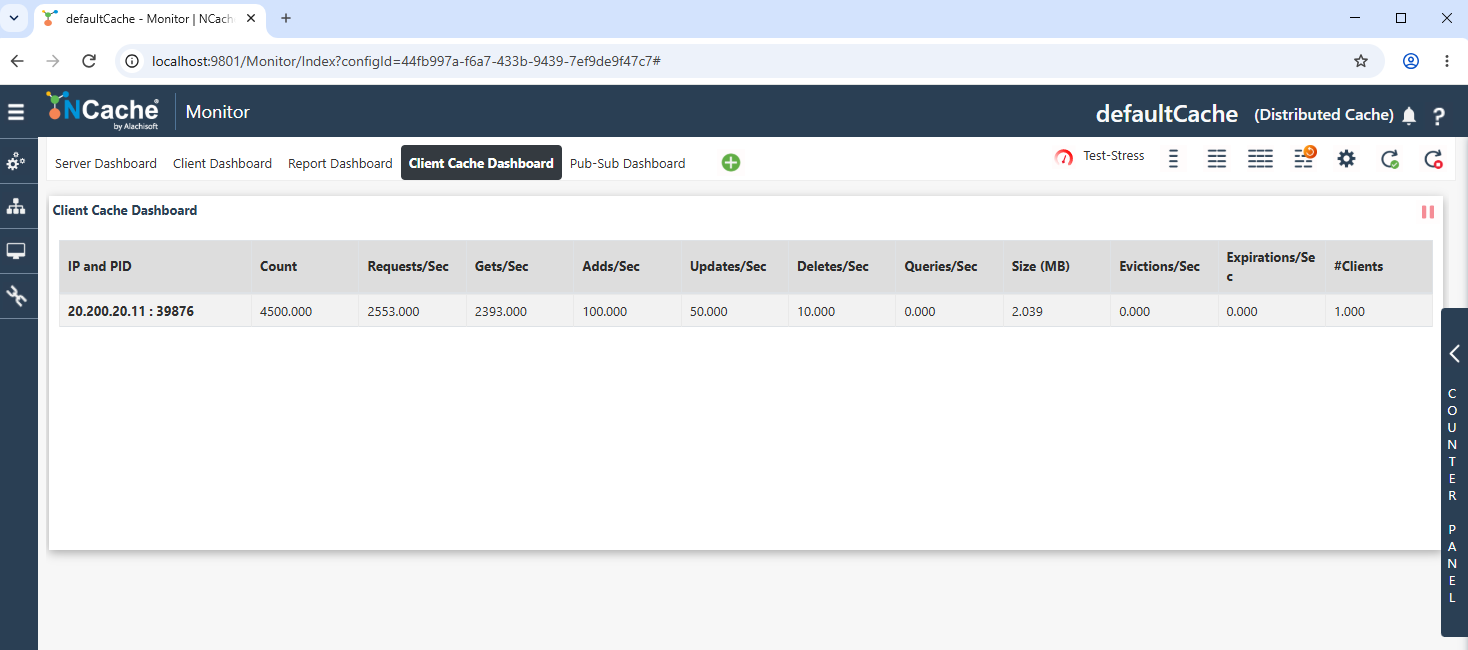Click the 2.039 size value
This screenshot has height=650, width=1468.
tap(1027, 312)
